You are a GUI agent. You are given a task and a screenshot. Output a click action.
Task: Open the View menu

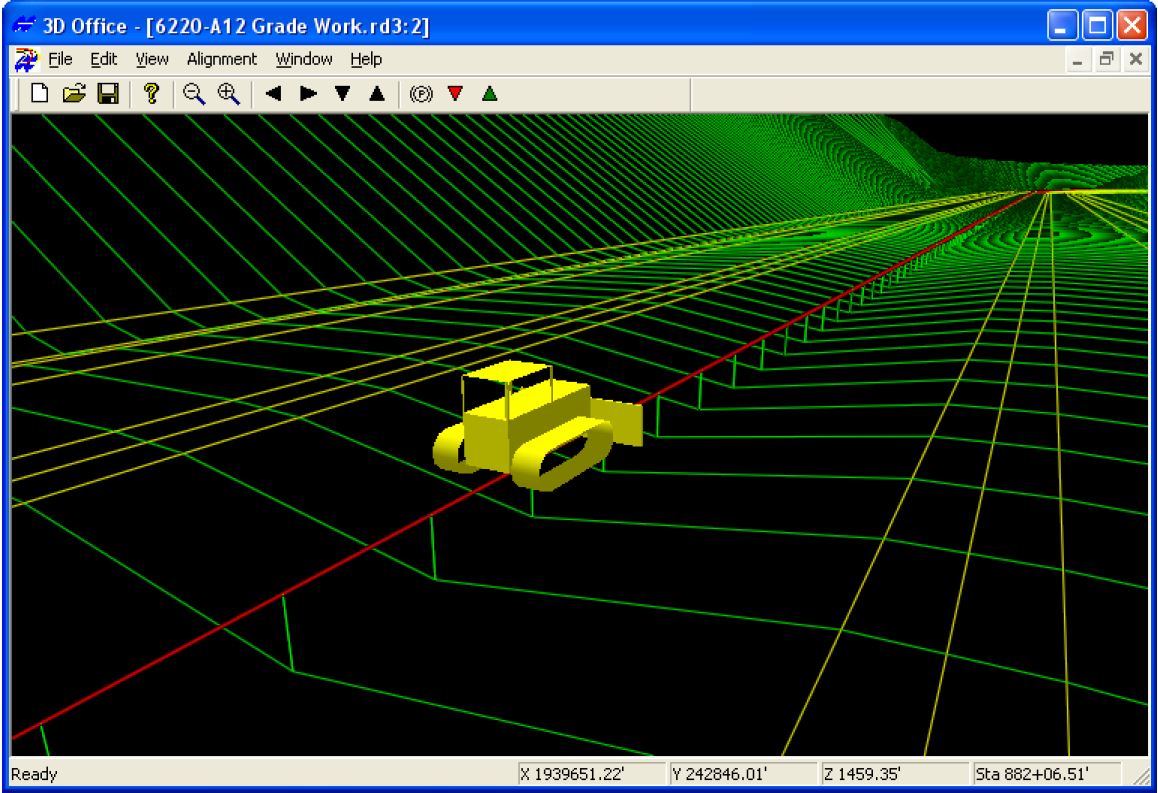click(x=152, y=59)
